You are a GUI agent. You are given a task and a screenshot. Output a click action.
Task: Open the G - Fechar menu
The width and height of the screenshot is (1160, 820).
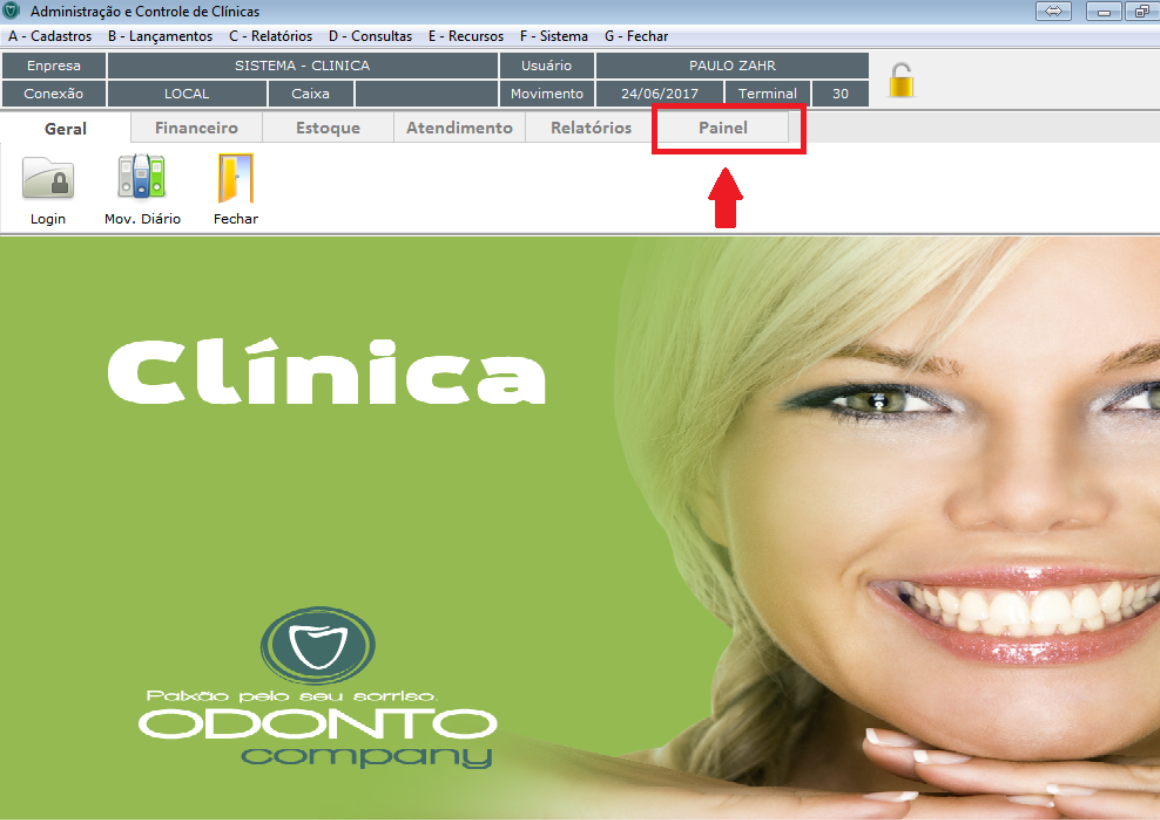pyautogui.click(x=635, y=36)
